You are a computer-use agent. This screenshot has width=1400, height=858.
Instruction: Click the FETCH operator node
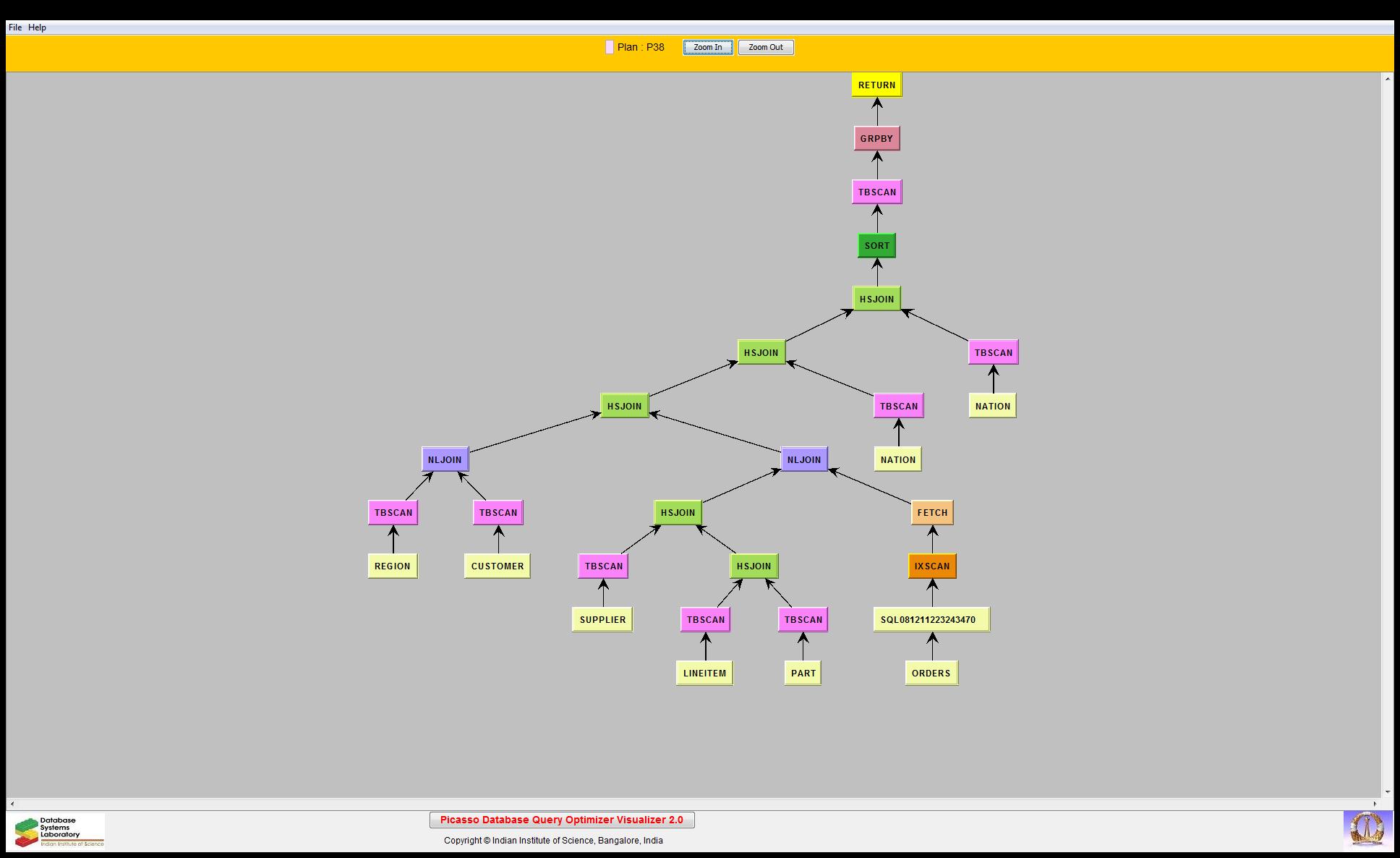[x=931, y=512]
